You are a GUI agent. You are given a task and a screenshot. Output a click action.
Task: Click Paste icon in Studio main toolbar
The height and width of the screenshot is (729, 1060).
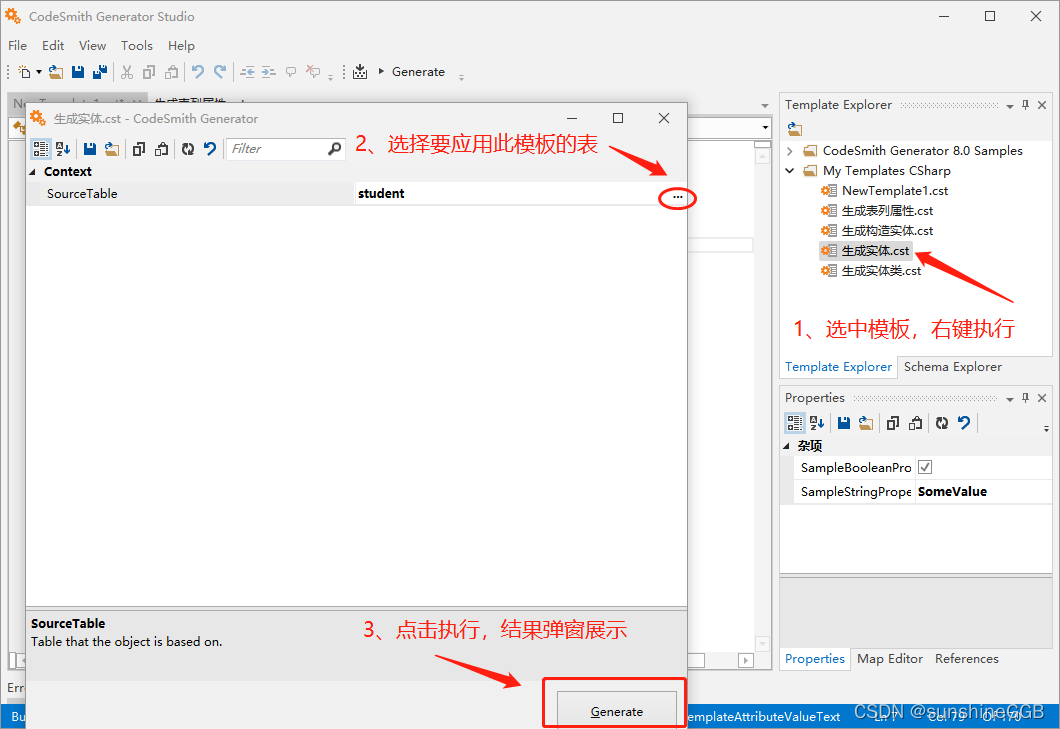(x=172, y=72)
